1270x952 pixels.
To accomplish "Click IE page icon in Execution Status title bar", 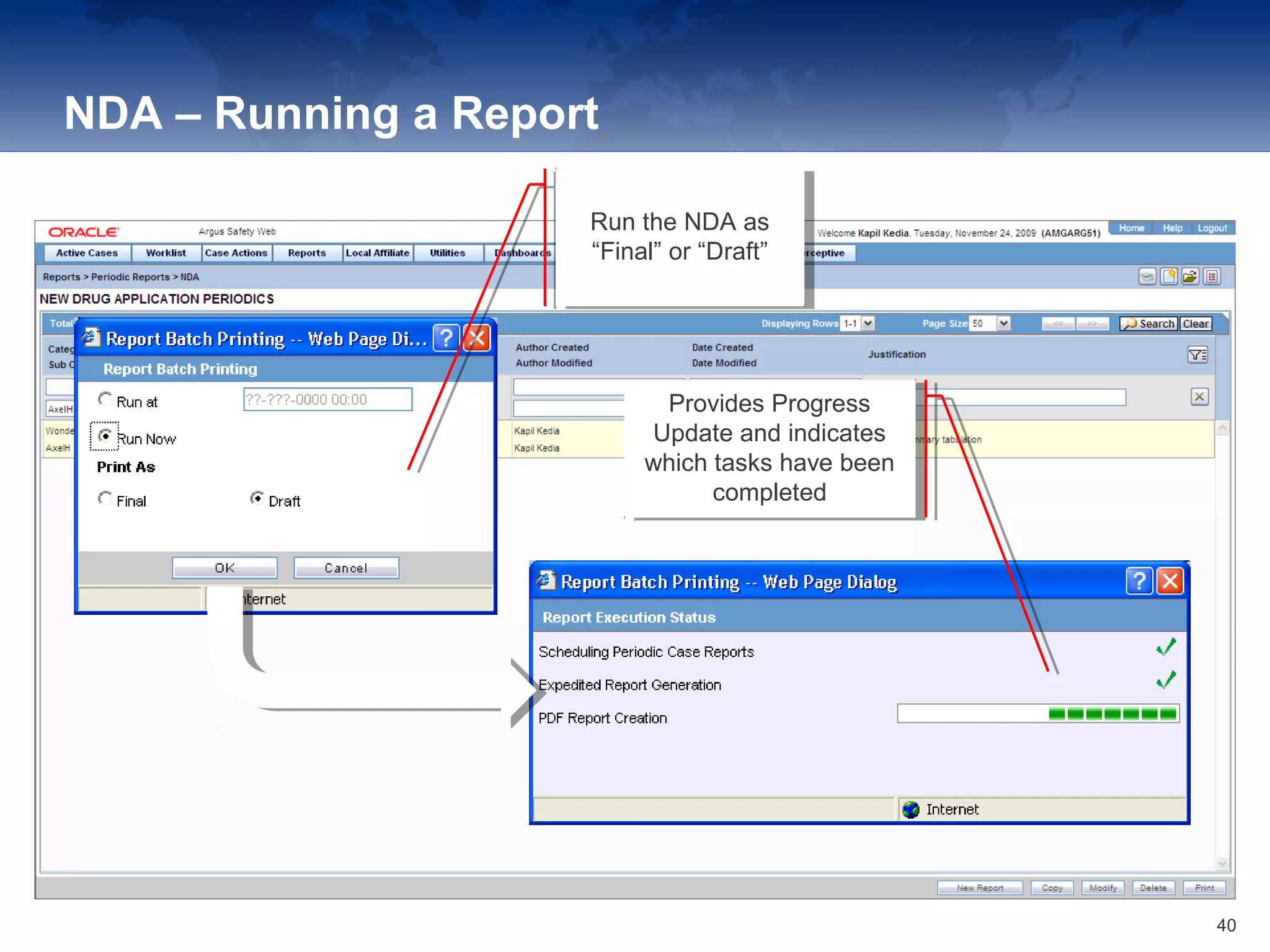I will (x=546, y=581).
